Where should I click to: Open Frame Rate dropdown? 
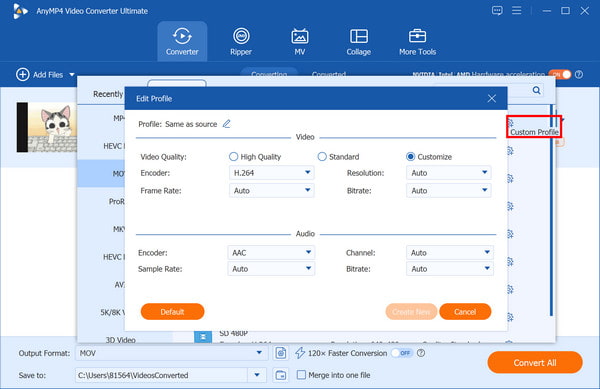pyautogui.click(x=272, y=190)
